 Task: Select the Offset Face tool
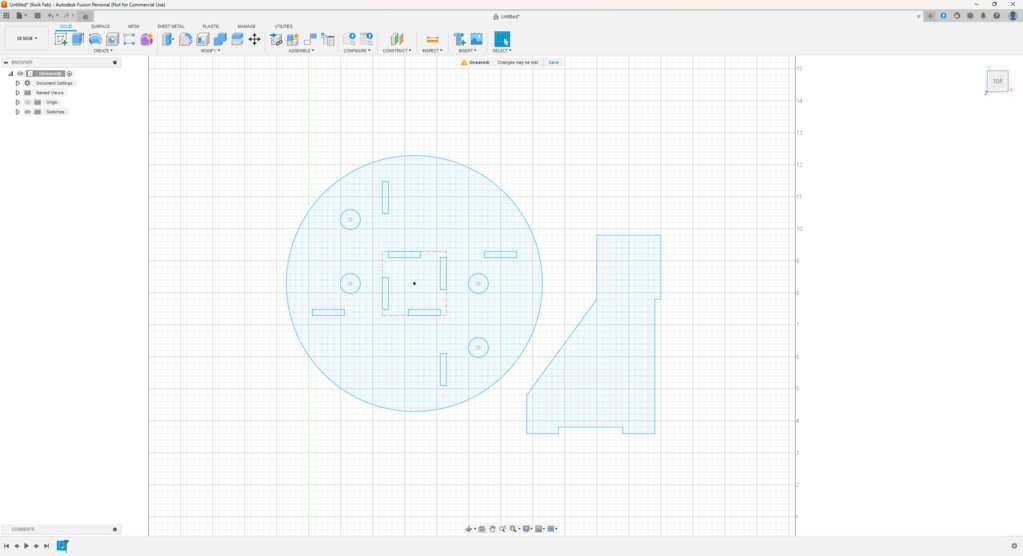pyautogui.click(x=237, y=39)
